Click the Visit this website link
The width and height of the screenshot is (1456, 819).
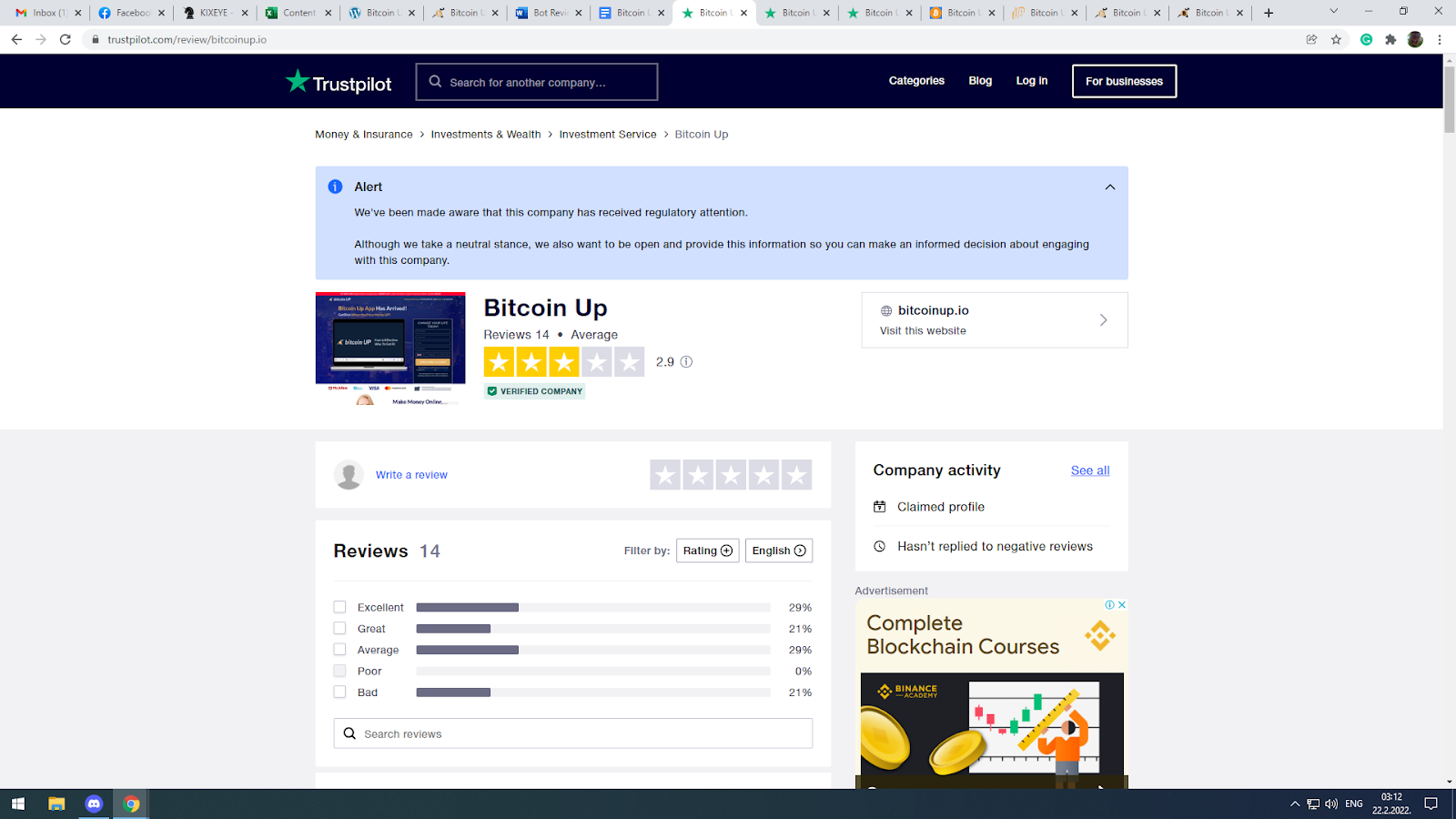point(923,331)
